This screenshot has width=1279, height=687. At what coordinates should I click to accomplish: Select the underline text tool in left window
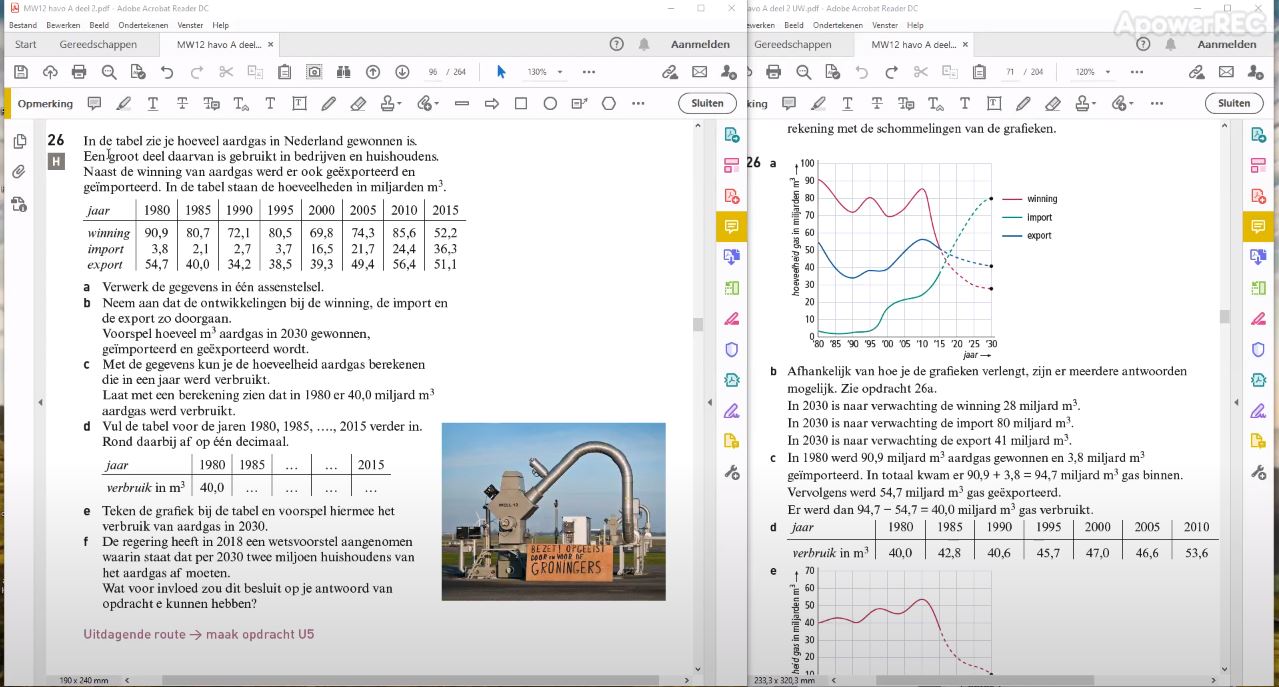coord(153,103)
